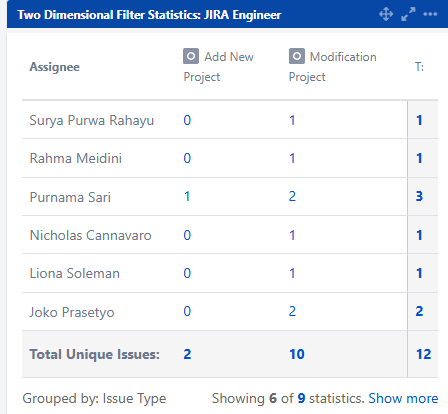Open Joko Prasetyo's row total of 2

419,311
